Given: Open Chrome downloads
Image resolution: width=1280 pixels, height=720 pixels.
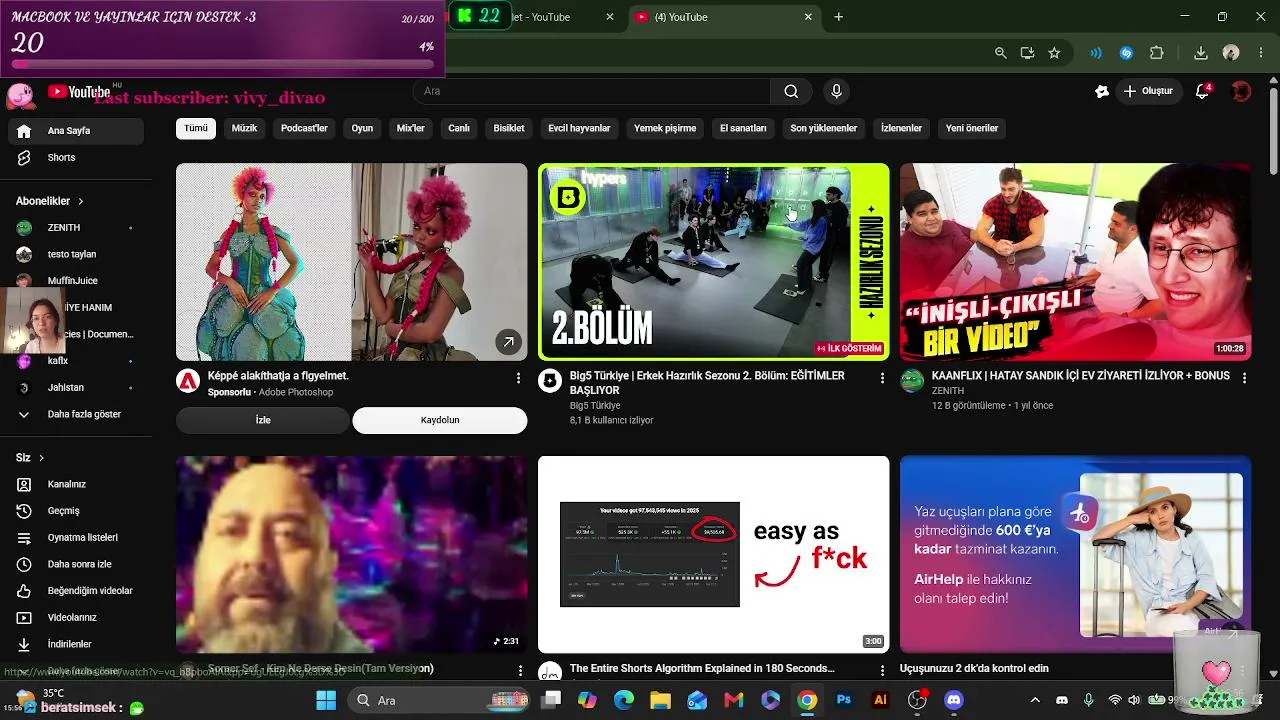Looking at the screenshot, I should [x=1201, y=53].
